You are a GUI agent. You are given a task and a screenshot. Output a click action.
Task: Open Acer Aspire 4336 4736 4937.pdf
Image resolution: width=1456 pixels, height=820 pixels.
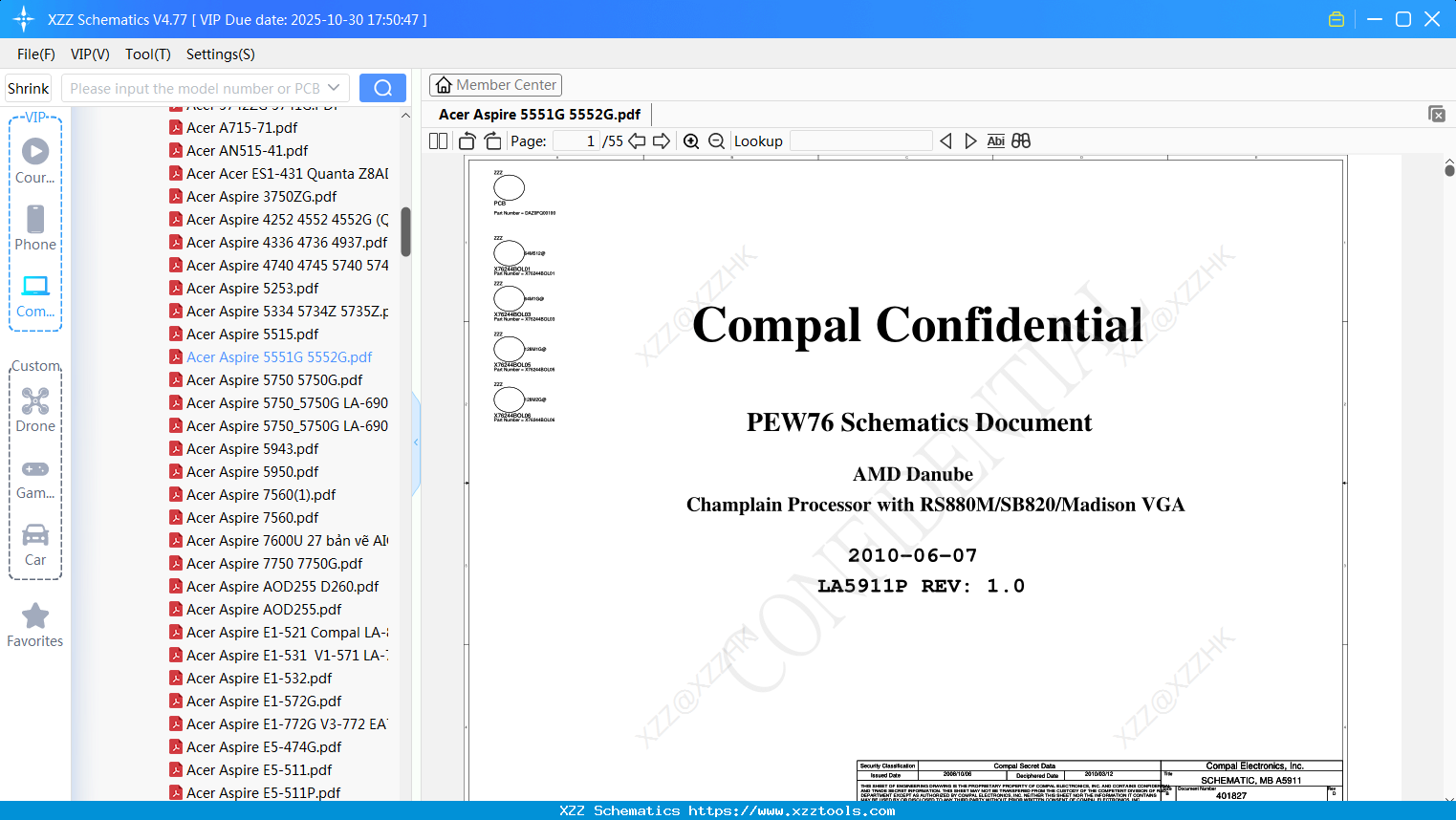pyautogui.click(x=278, y=242)
